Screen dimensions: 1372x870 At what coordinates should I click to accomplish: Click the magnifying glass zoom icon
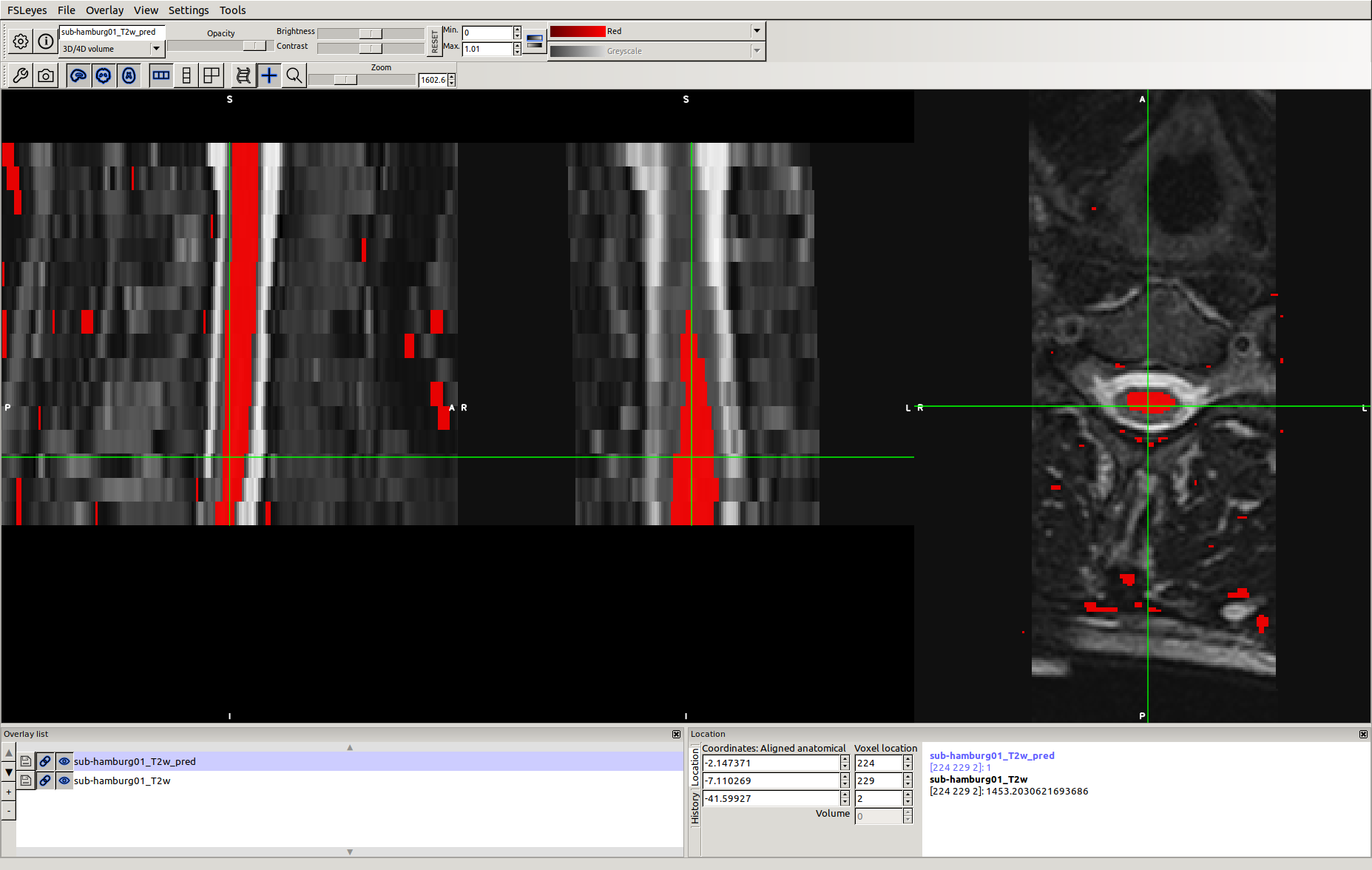pyautogui.click(x=294, y=75)
